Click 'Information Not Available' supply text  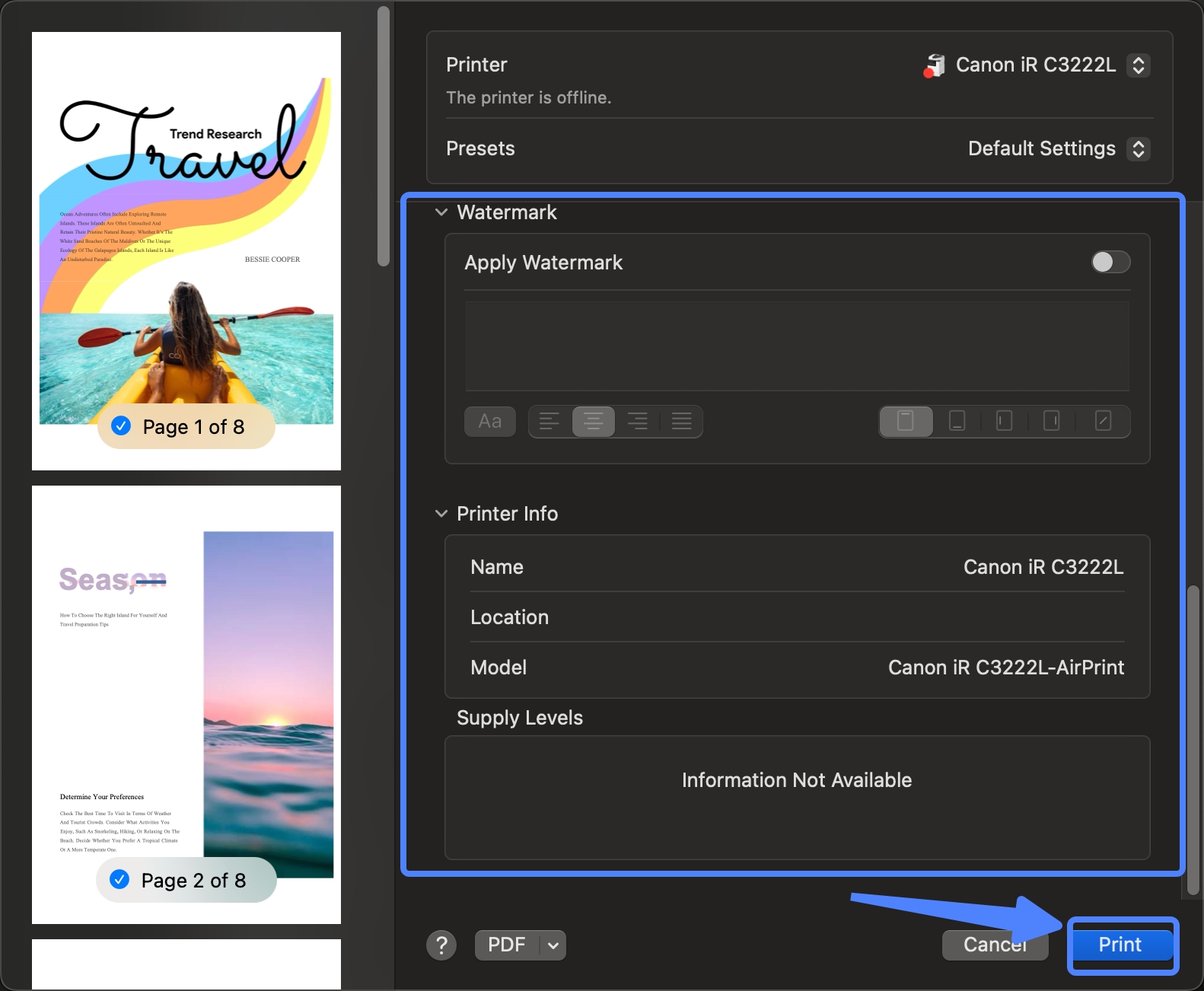(797, 780)
